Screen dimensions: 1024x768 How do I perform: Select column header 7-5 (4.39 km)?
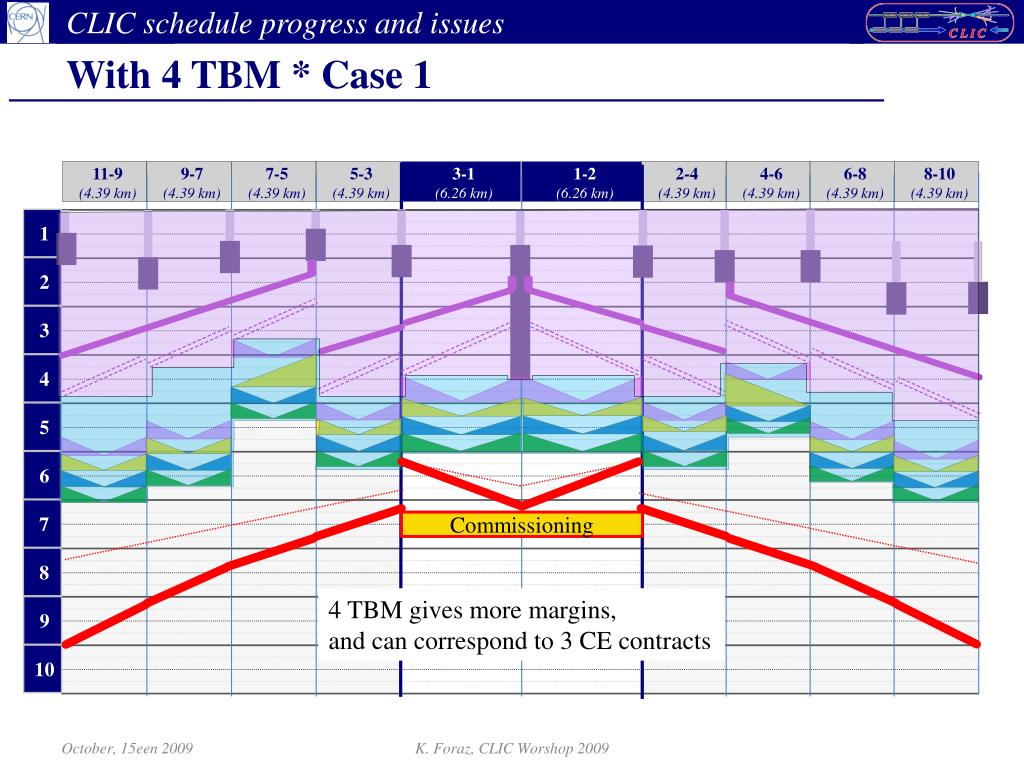point(274,182)
